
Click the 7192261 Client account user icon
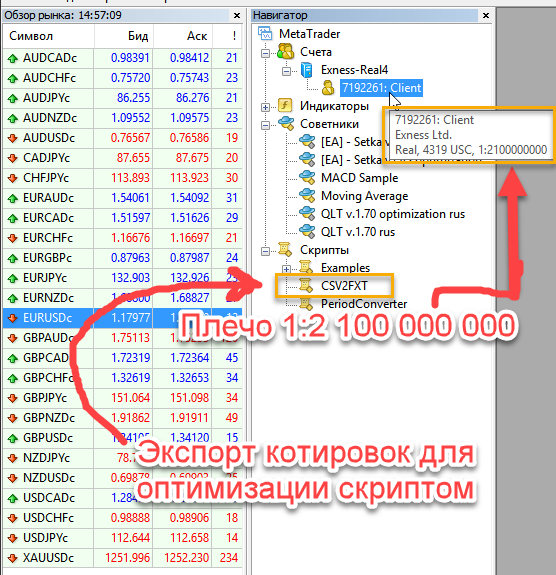pos(328,88)
